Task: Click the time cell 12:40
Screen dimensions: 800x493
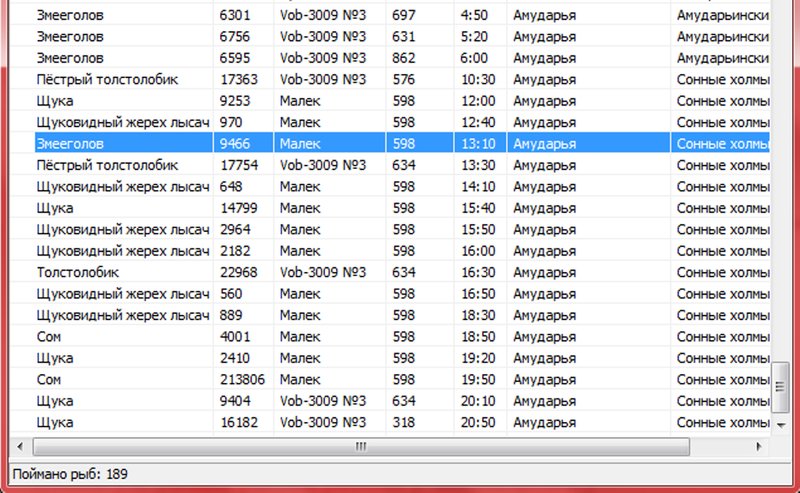Action: [478, 122]
